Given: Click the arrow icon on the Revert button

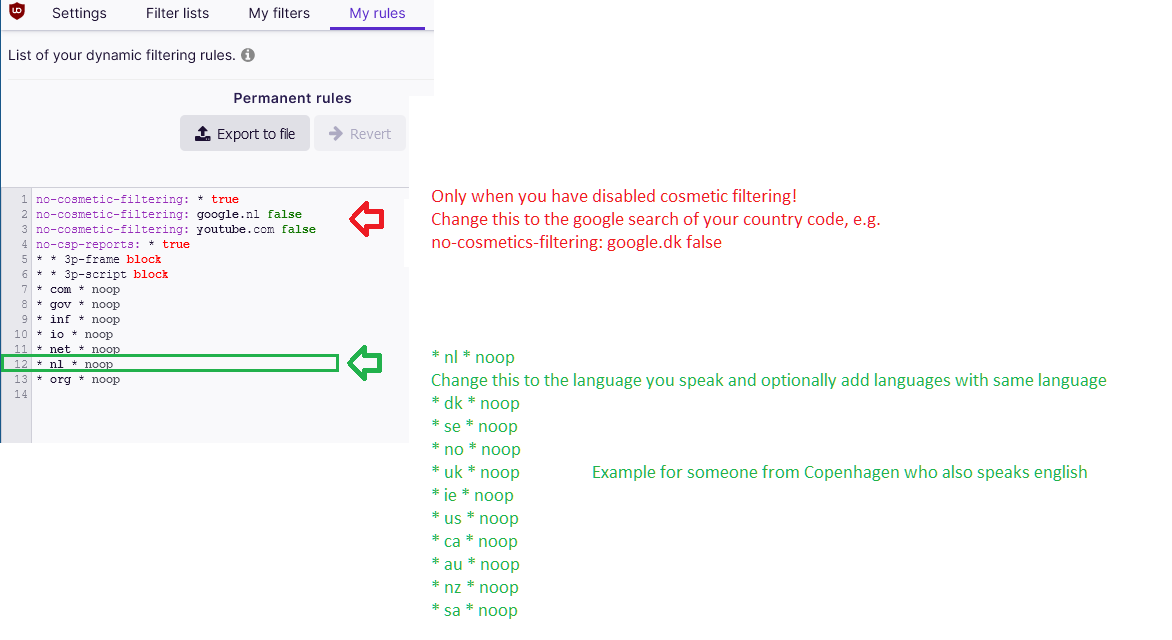Looking at the screenshot, I should tap(336, 134).
